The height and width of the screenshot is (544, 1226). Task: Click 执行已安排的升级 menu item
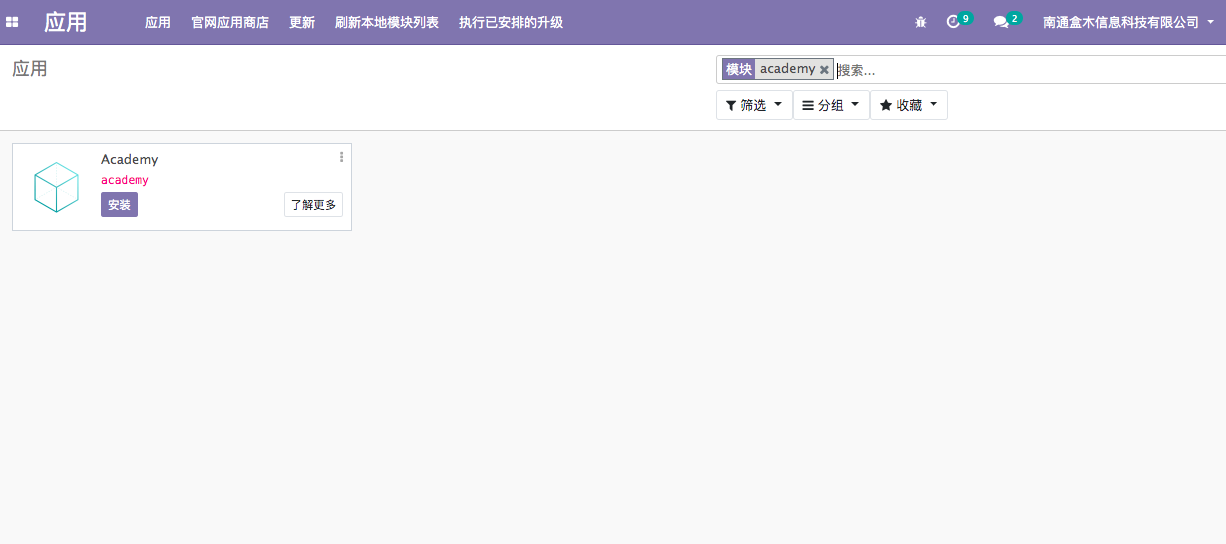(x=511, y=22)
